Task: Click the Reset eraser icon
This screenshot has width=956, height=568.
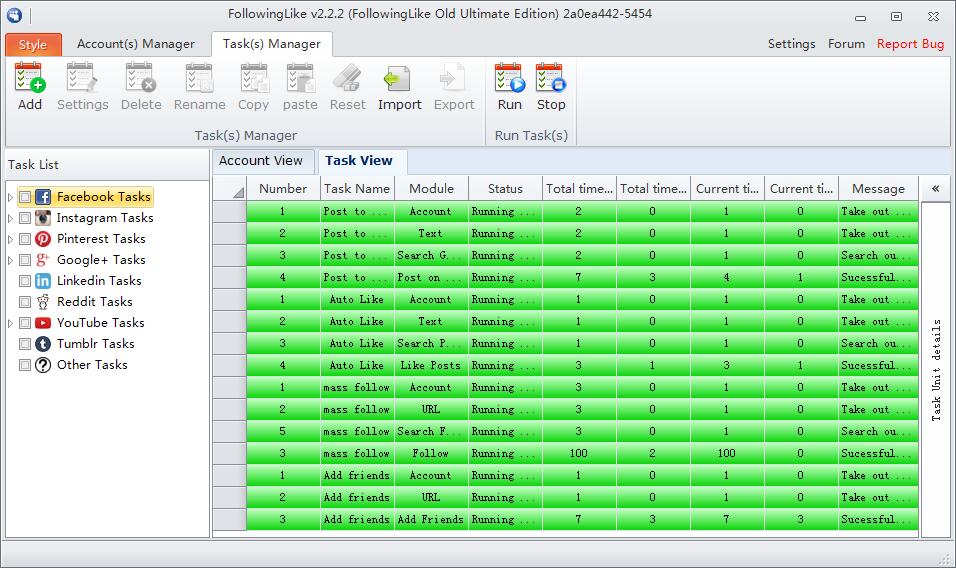Action: [347, 77]
